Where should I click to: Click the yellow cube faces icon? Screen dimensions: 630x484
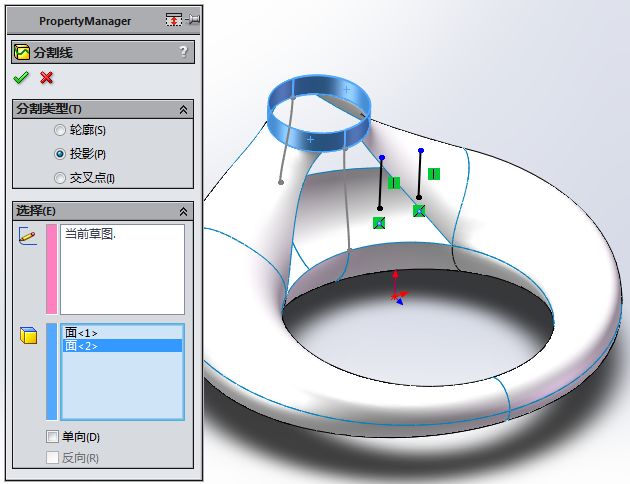tap(29, 335)
